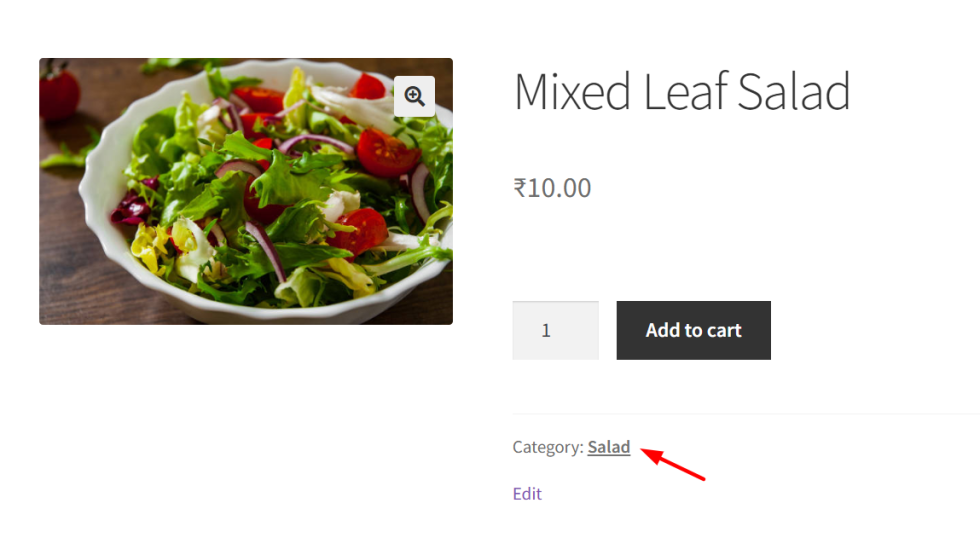Click the rupee currency symbol in price
The image size is (980, 538).
coord(519,187)
